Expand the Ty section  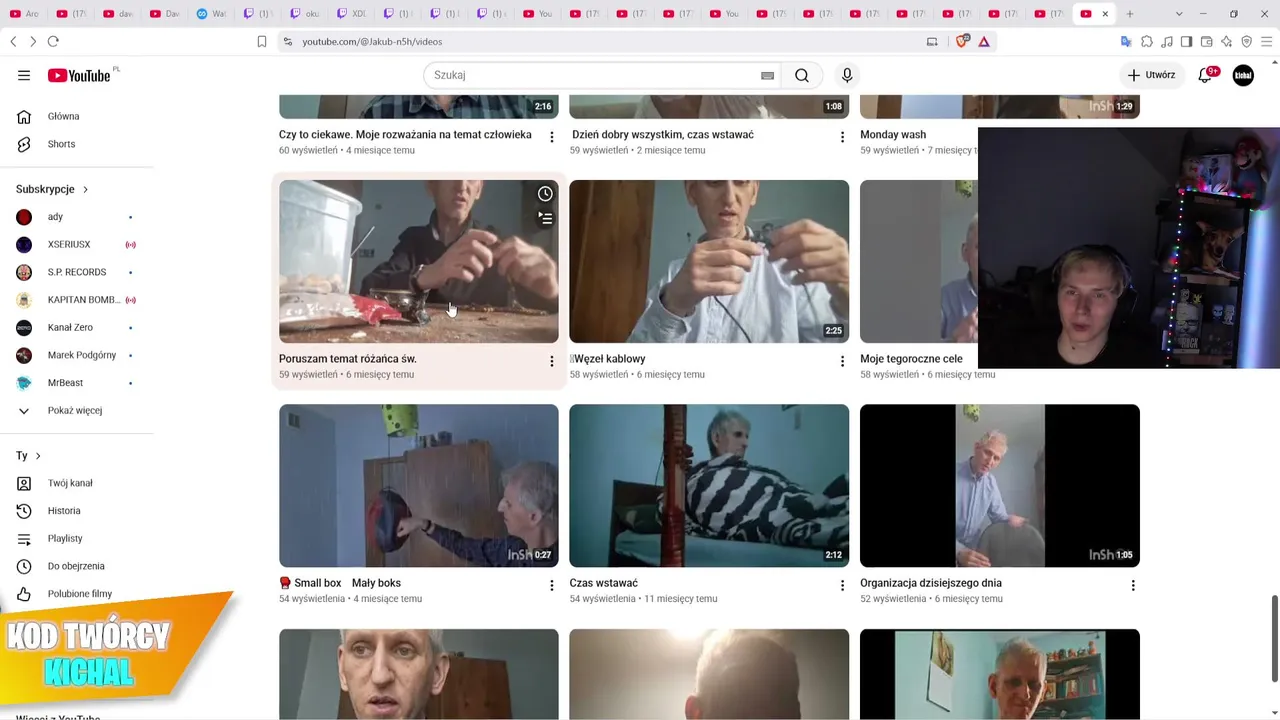click(29, 456)
